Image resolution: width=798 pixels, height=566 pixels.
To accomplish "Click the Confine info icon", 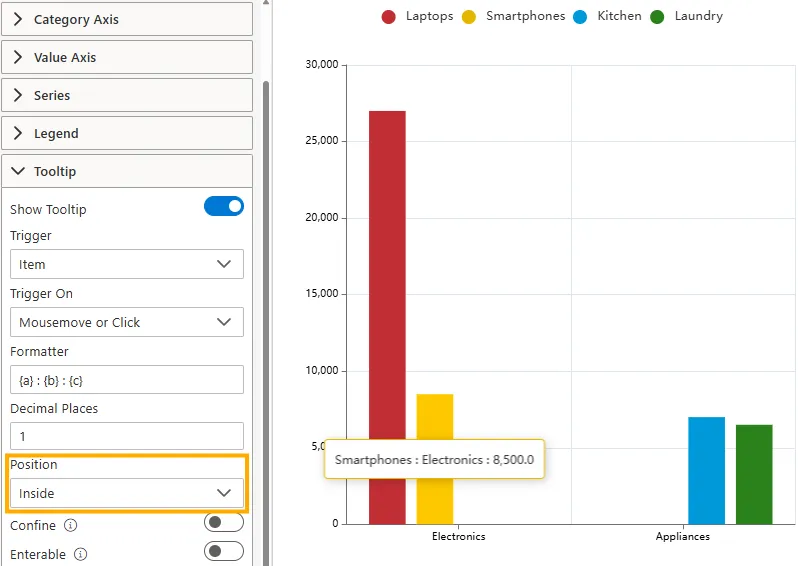I will click(x=71, y=525).
